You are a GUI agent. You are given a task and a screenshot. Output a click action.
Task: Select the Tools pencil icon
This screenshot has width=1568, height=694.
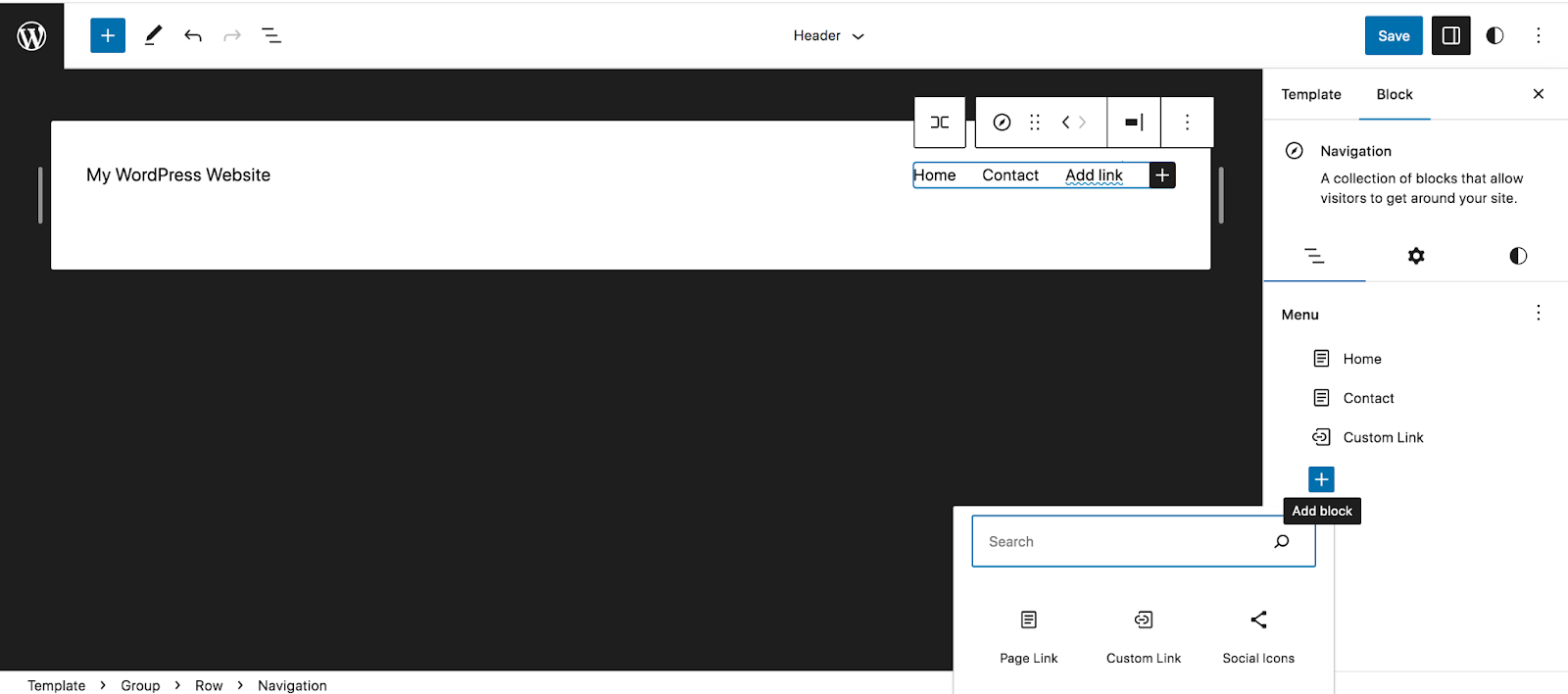tap(153, 35)
